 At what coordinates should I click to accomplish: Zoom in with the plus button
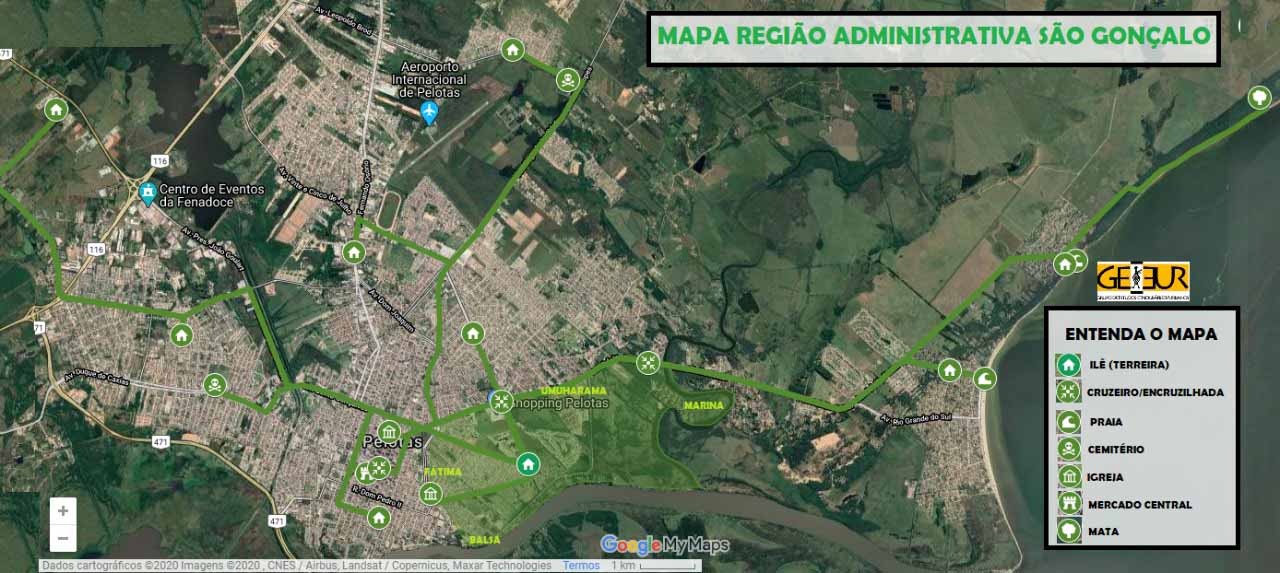(x=63, y=511)
